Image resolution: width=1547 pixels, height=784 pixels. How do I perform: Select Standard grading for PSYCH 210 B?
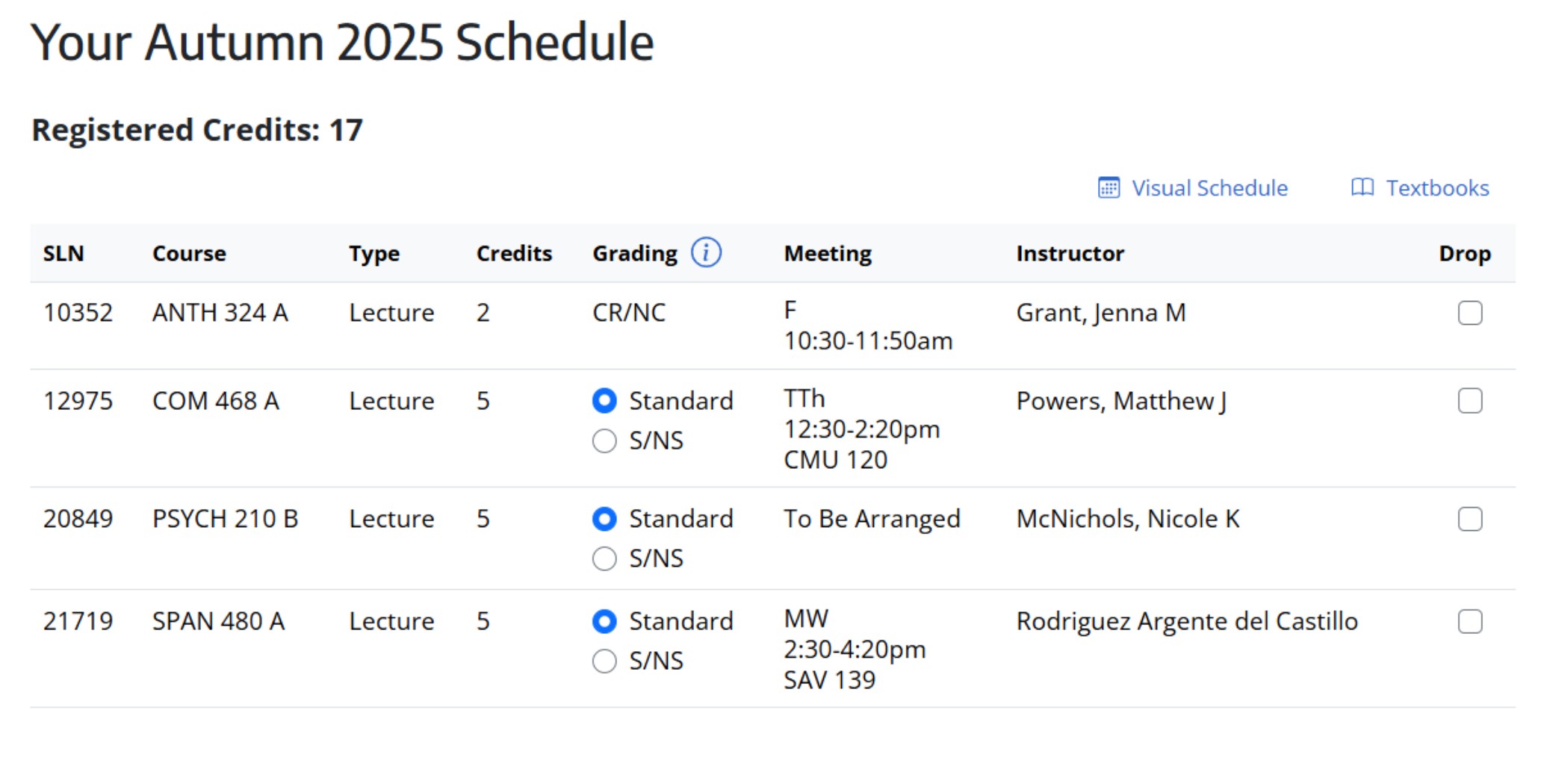[604, 518]
